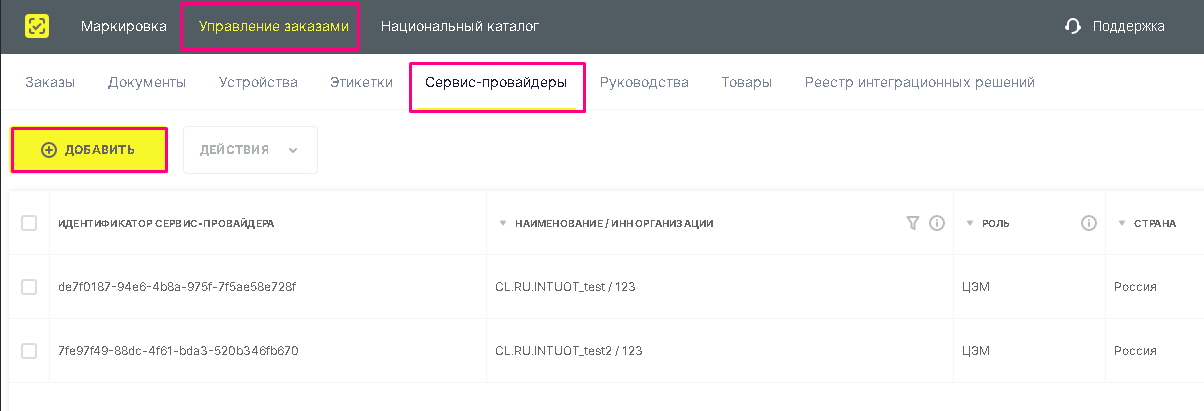Click the headset Поддержка icon
This screenshot has width=1204, height=411.
pos(1073,27)
